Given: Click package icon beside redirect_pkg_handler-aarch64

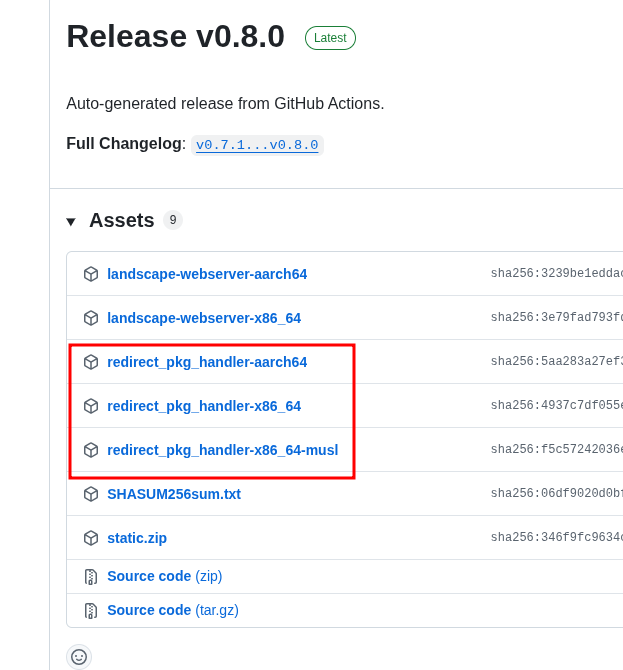Looking at the screenshot, I should (x=91, y=362).
